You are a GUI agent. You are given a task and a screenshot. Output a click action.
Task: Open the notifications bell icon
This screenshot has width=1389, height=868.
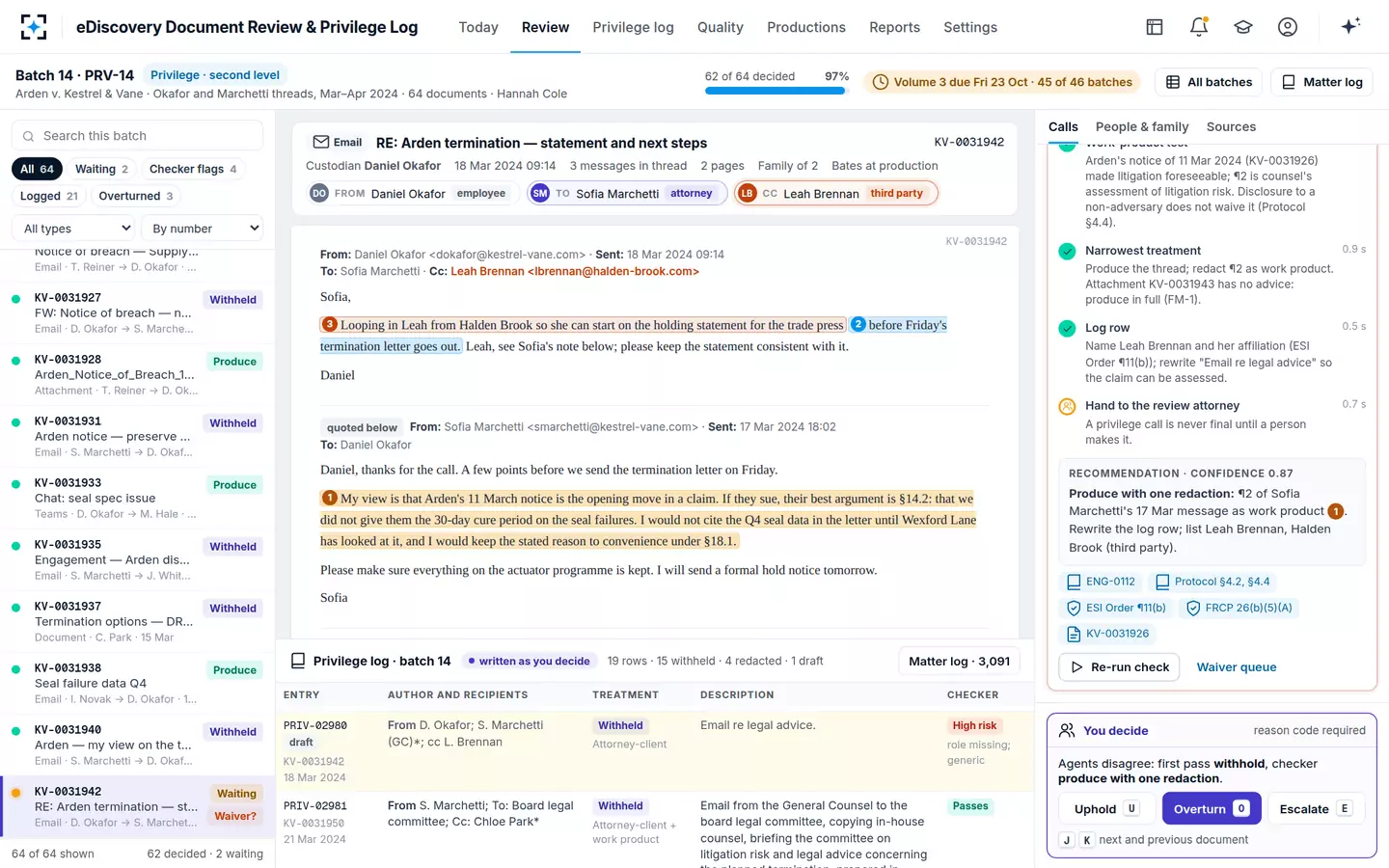tap(1199, 27)
